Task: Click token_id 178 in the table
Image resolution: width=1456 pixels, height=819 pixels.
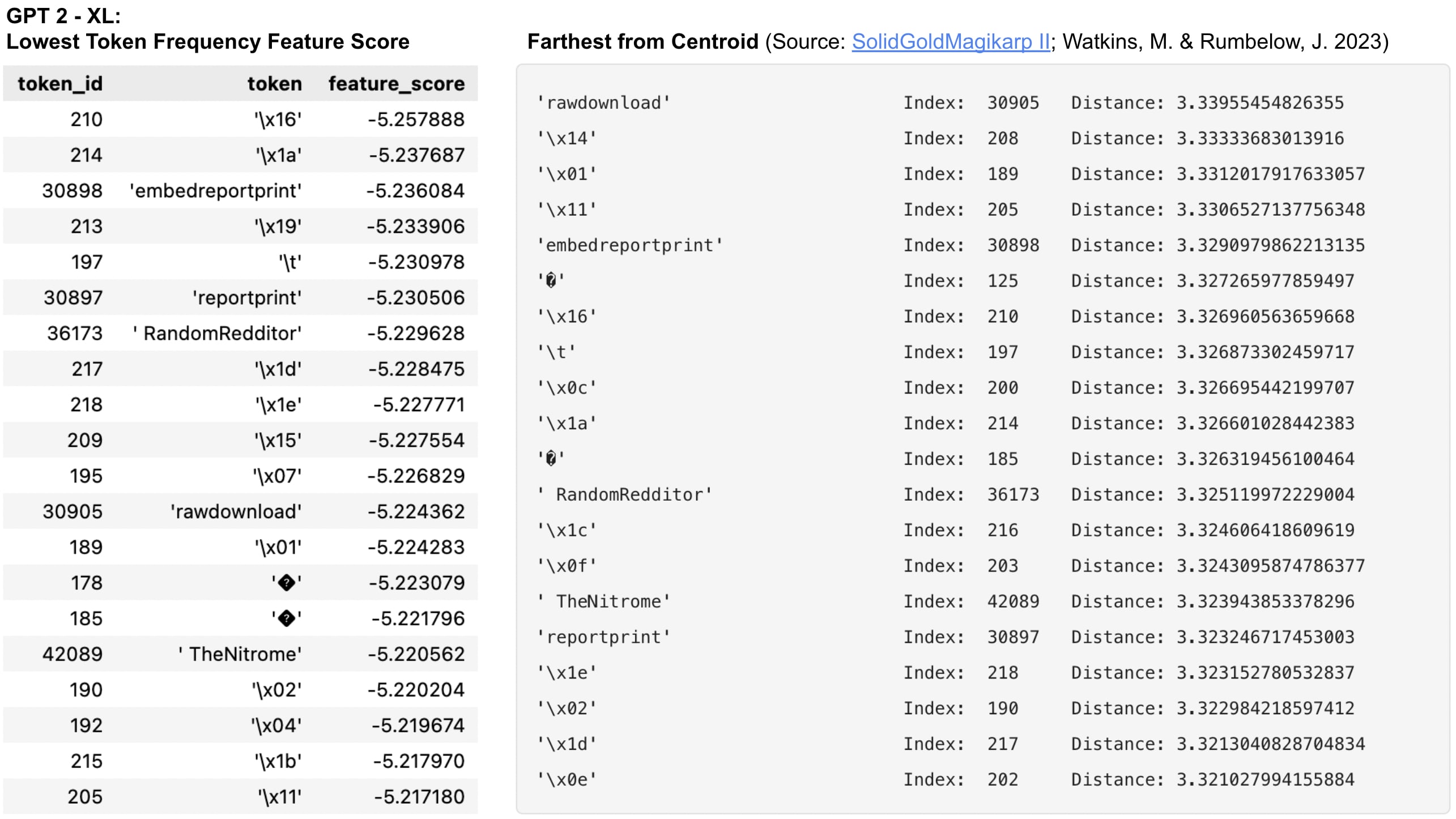Action: [86, 583]
